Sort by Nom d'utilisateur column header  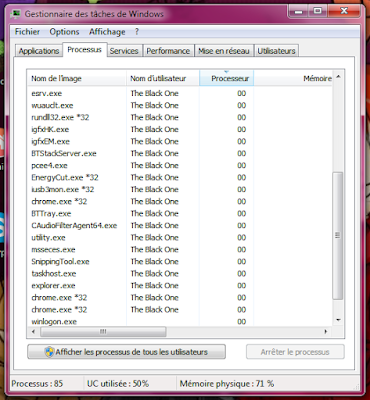pos(163,79)
